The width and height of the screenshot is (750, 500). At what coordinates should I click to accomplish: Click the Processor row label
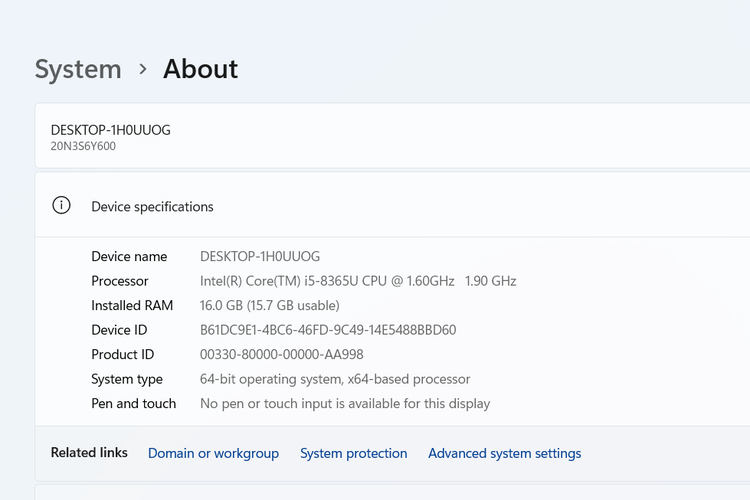(119, 281)
